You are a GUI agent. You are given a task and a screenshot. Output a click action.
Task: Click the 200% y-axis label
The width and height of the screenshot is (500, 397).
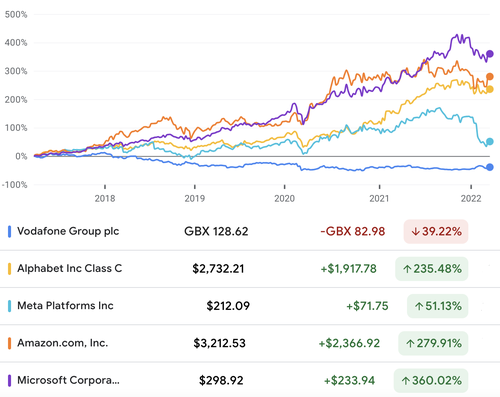pyautogui.click(x=16, y=99)
